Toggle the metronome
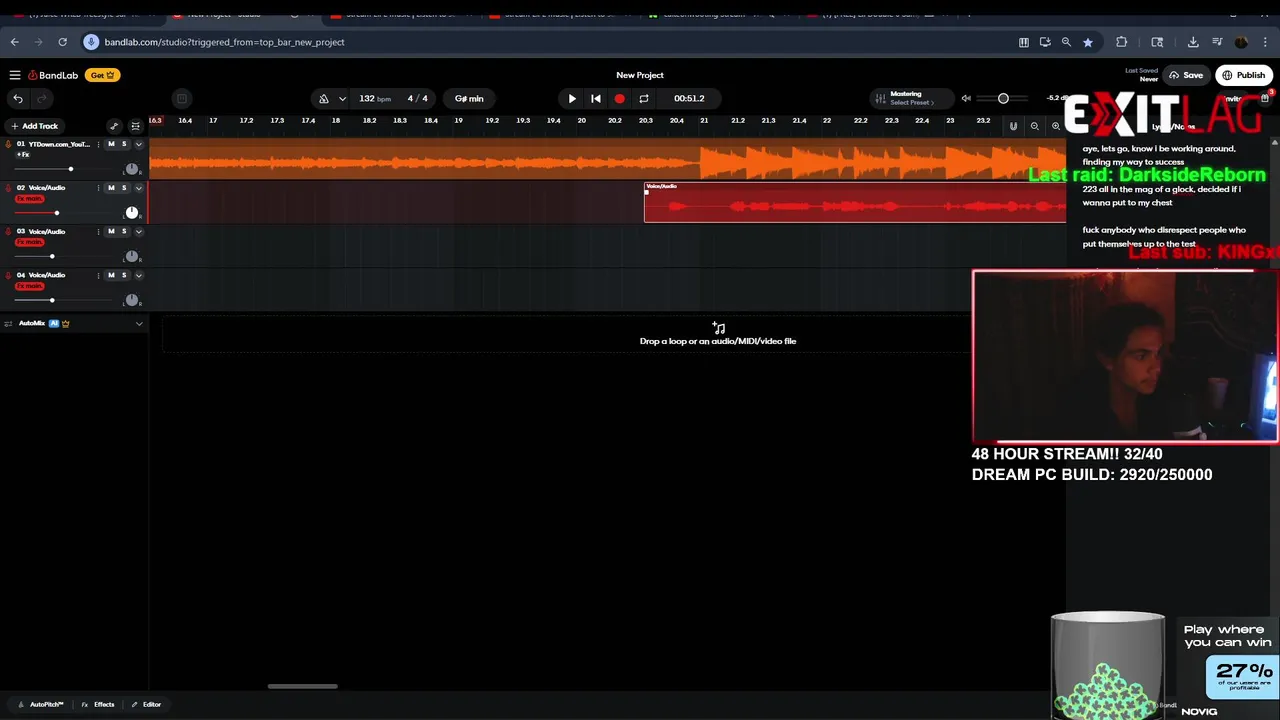 [323, 99]
